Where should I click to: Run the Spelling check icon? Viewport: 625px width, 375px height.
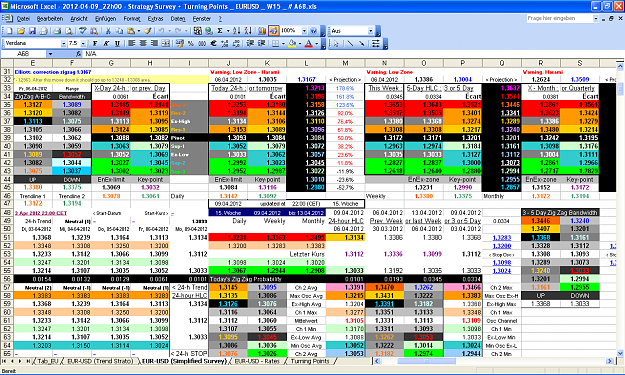[x=83, y=31]
